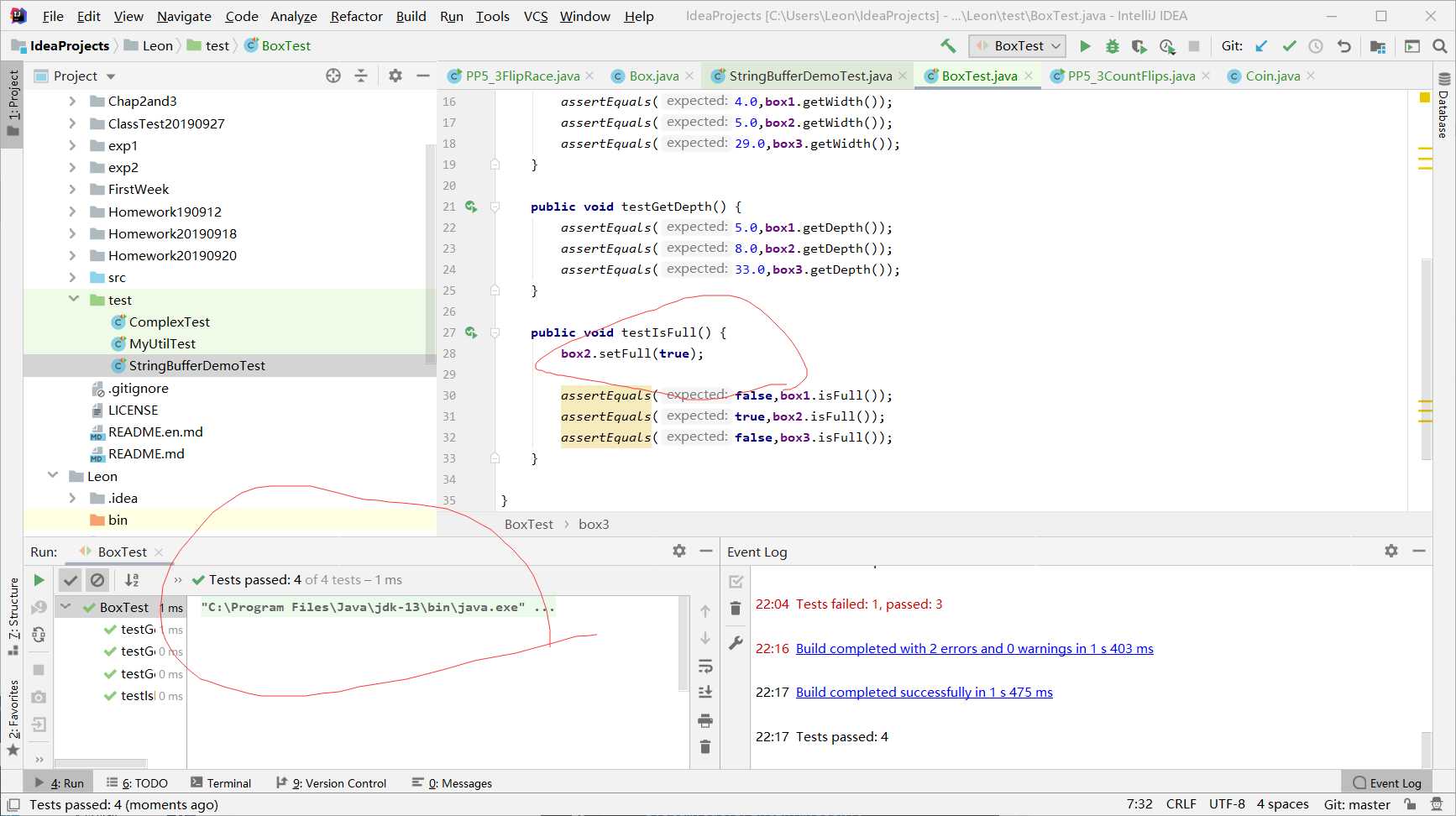
Task: Locate current file with target icon
Action: (333, 76)
